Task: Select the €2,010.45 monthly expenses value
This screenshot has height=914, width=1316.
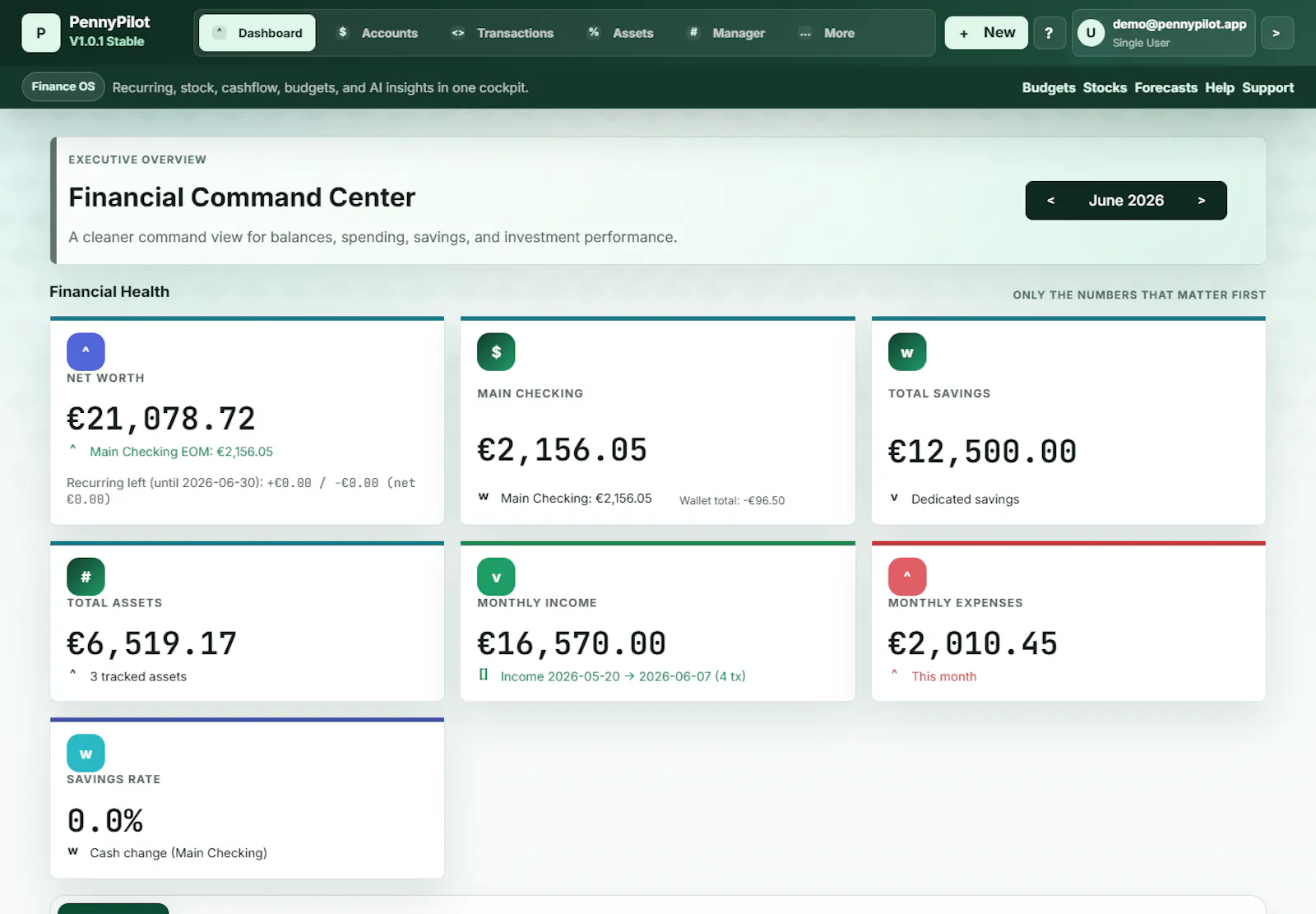Action: 973,643
